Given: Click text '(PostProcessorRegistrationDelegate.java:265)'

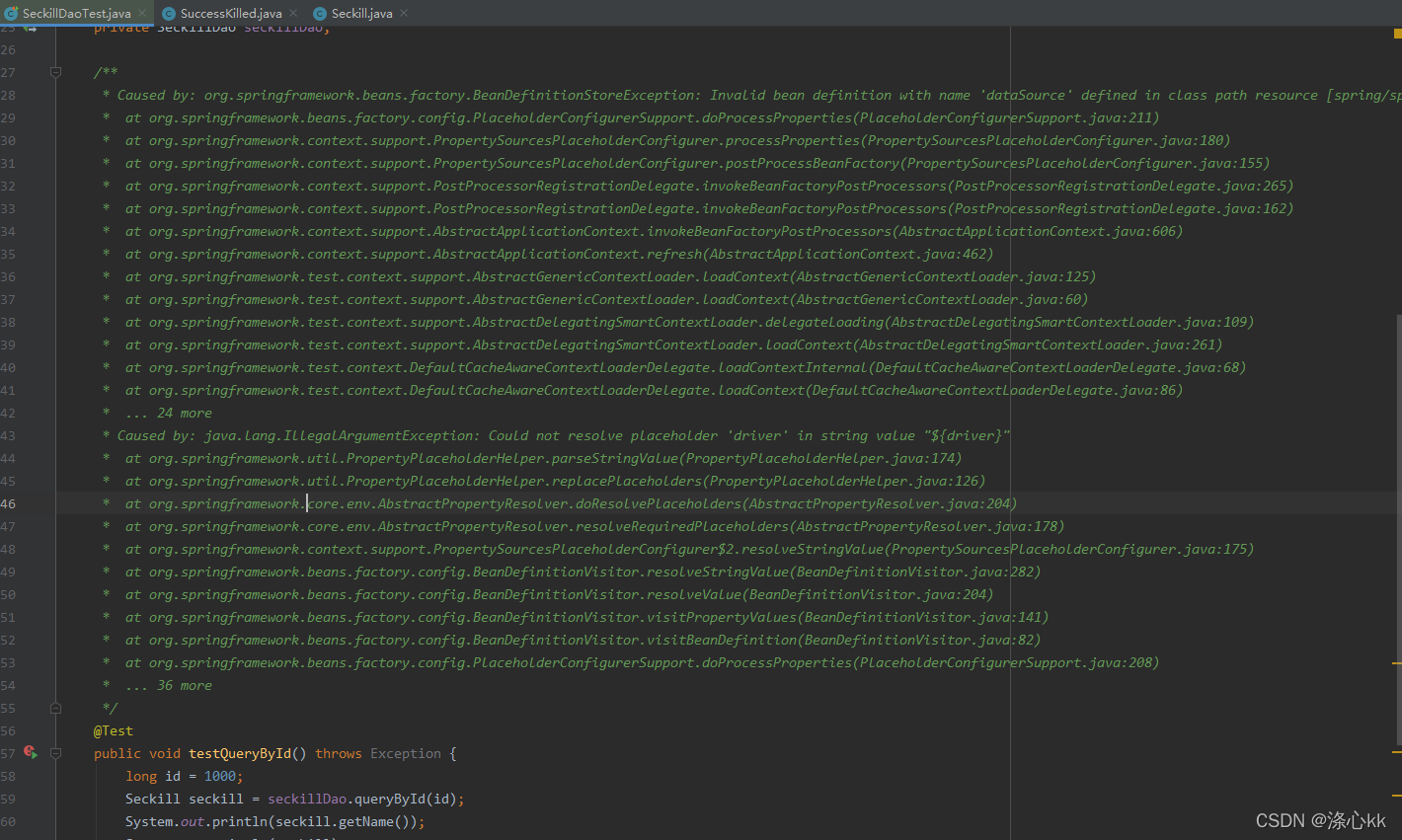Looking at the screenshot, I should coord(1121,186).
